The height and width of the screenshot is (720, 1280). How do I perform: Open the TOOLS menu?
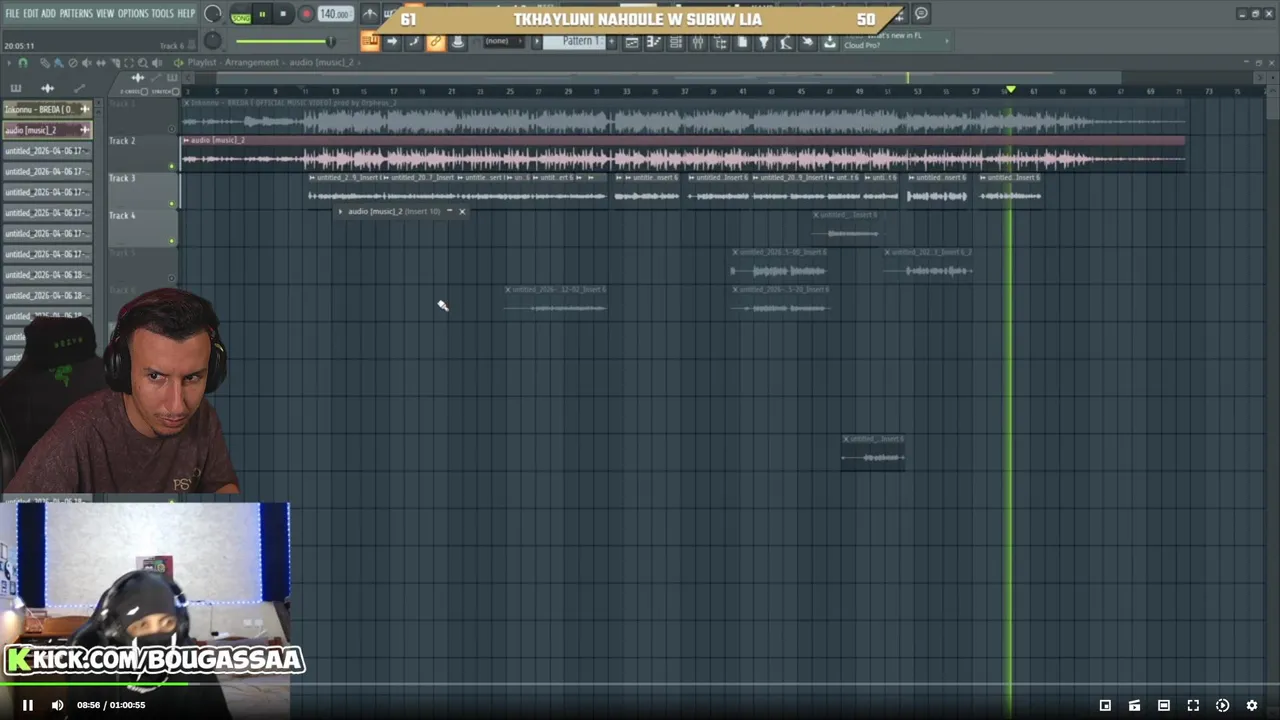point(162,13)
